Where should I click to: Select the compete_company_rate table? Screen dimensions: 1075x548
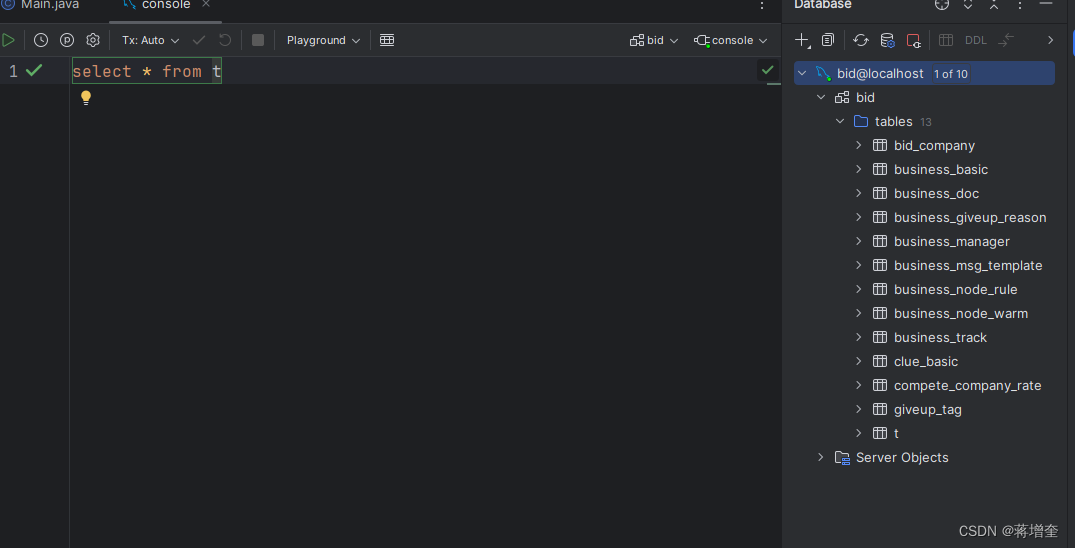point(967,385)
